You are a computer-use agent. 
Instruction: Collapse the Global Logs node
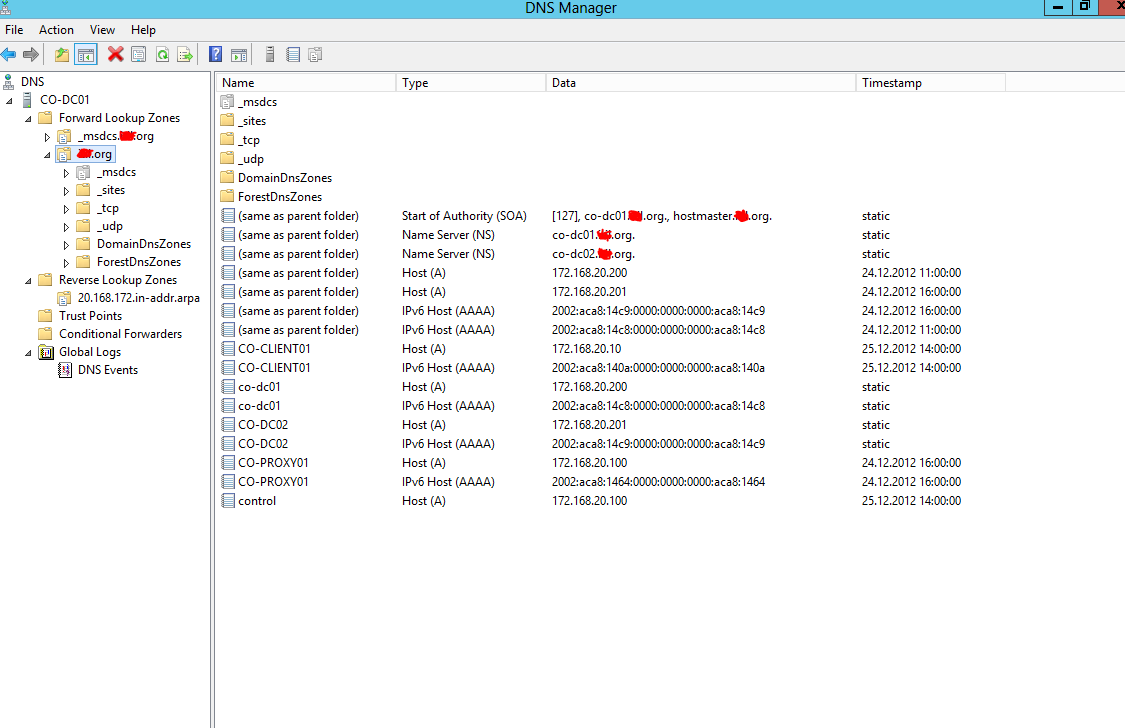click(28, 352)
